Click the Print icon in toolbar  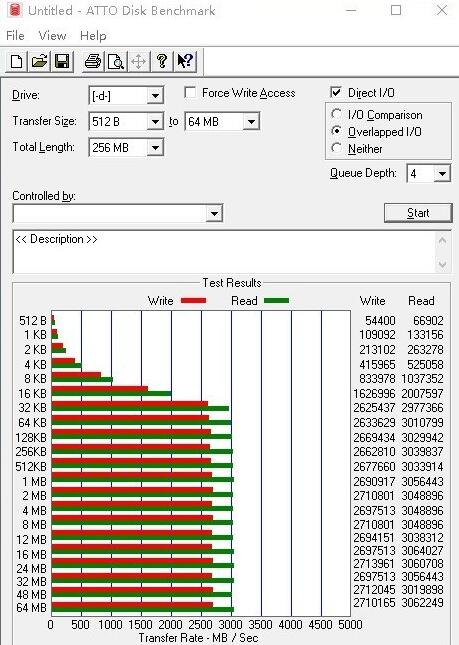click(x=93, y=62)
